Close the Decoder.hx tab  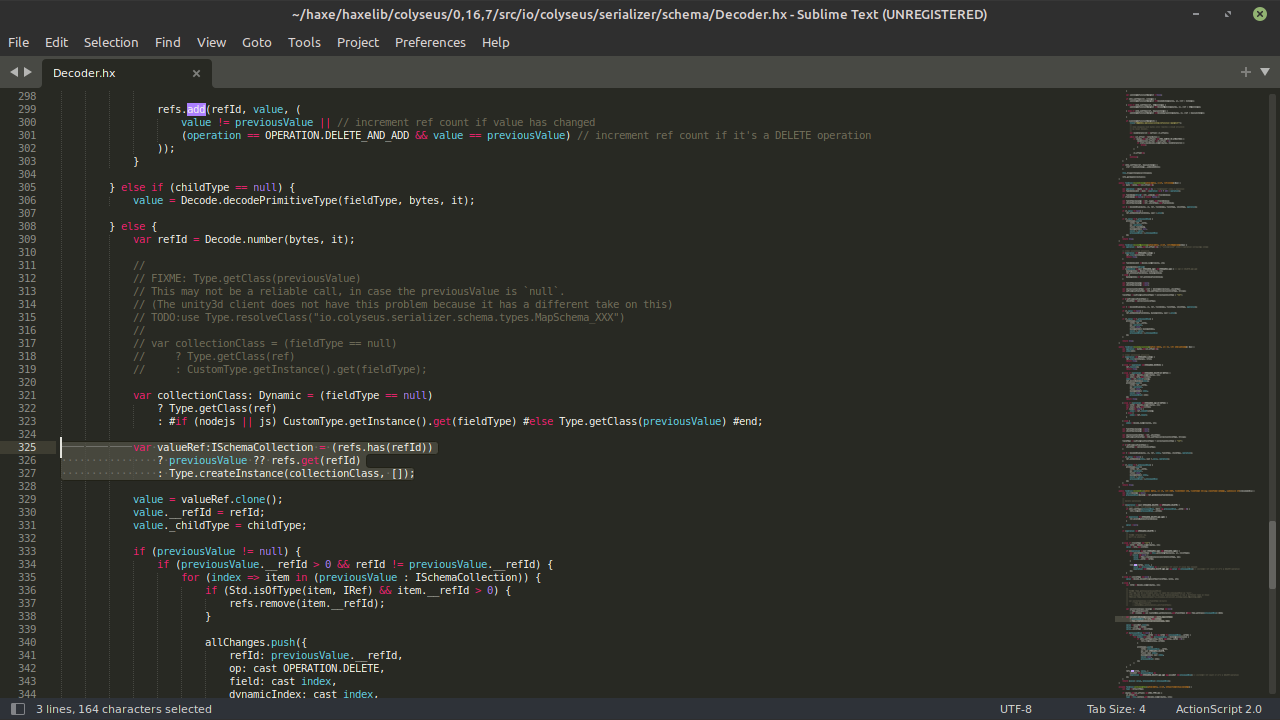coord(196,73)
